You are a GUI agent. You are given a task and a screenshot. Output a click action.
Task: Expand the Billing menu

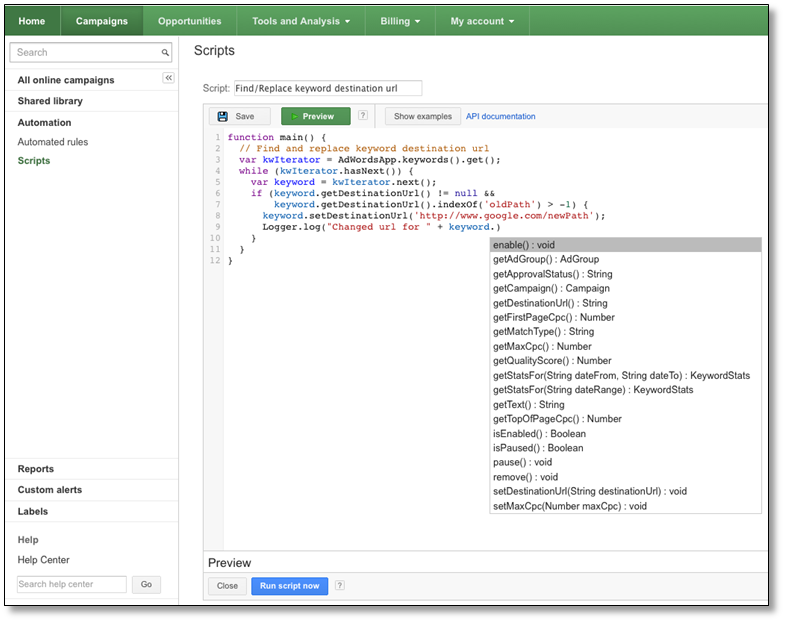tap(401, 21)
